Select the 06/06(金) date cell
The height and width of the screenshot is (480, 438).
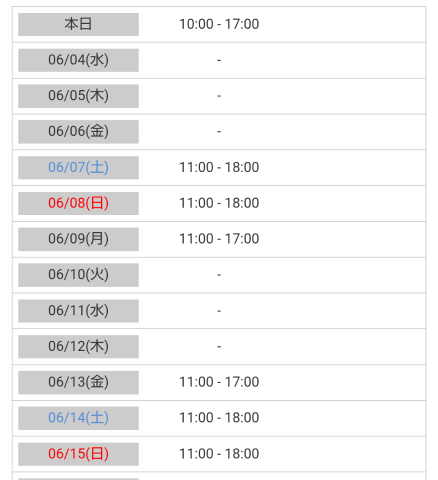78,132
